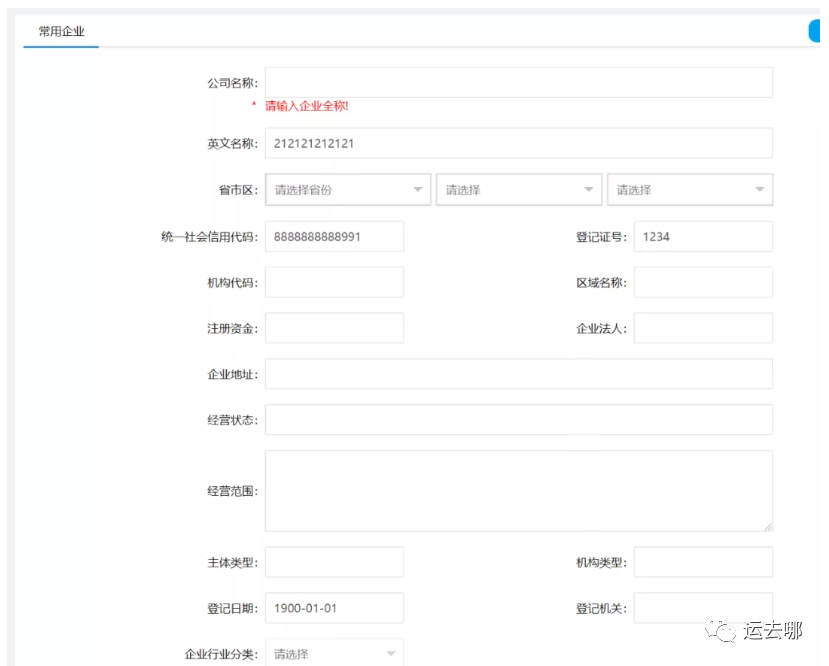This screenshot has width=829, height=666.
Task: Expand the 企业行业分类 dropdown
Action: pyautogui.click(x=334, y=654)
